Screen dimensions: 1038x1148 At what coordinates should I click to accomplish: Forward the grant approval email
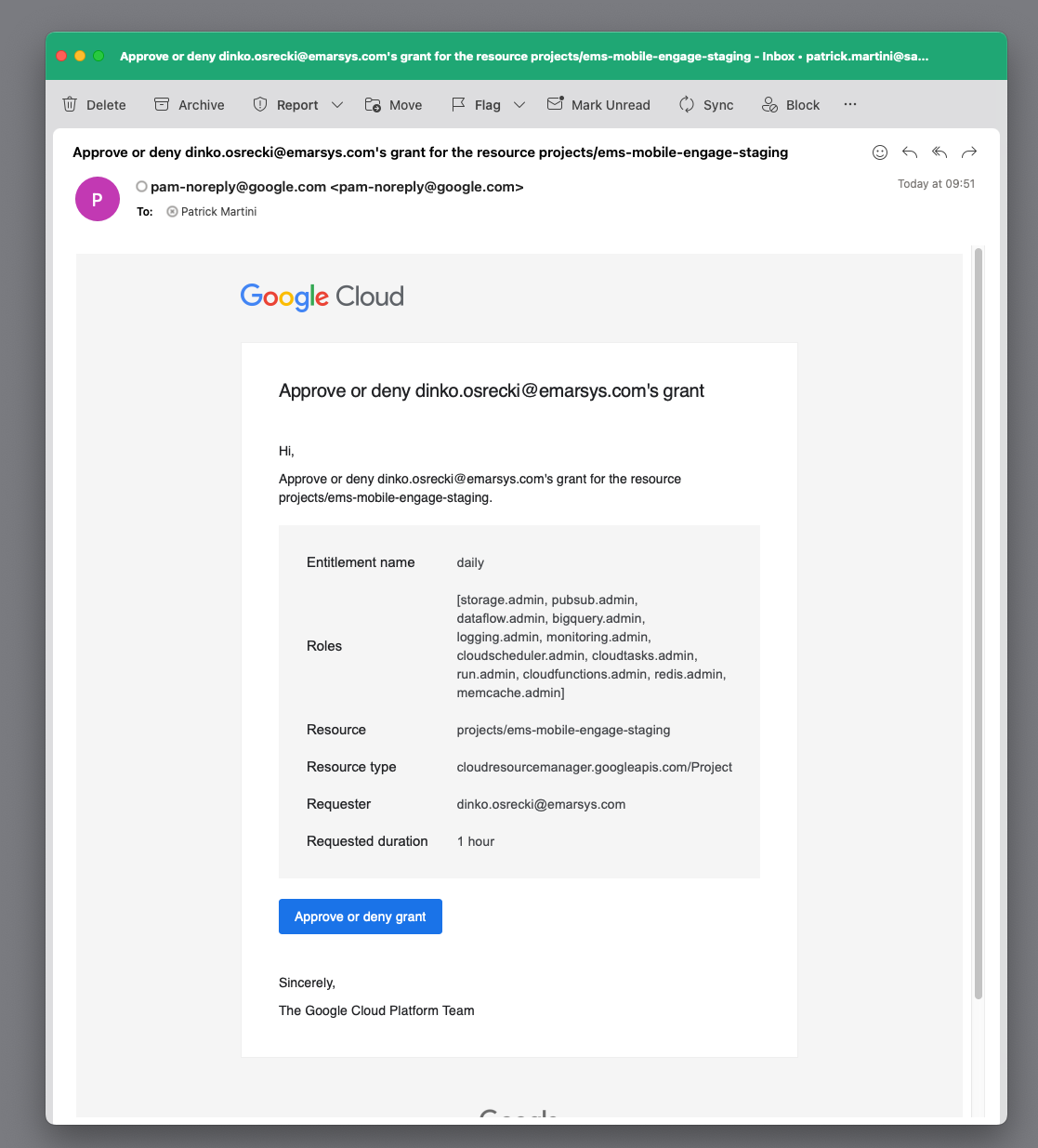coord(969,152)
